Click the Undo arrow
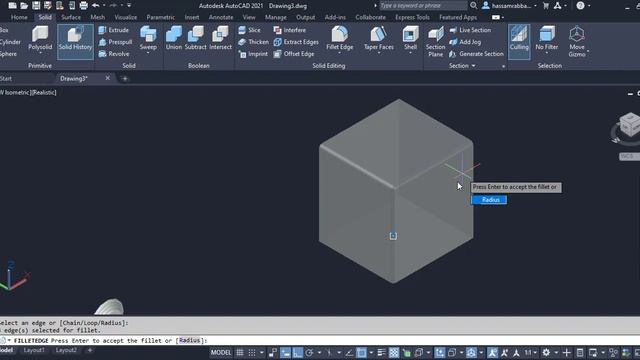 [x=96, y=6]
